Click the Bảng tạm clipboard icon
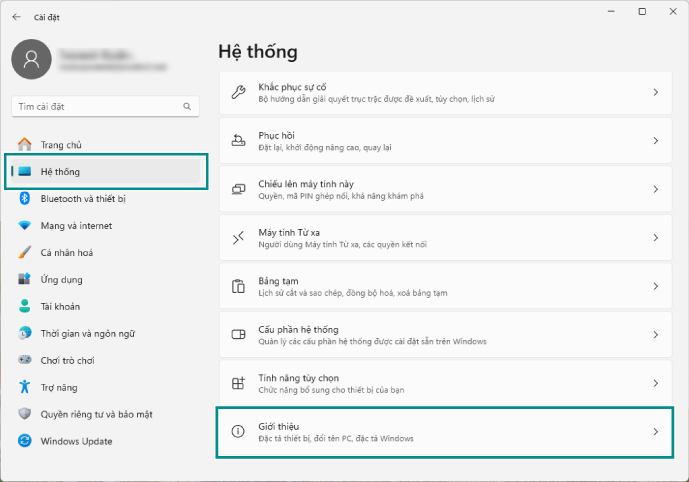Image resolution: width=689 pixels, height=482 pixels. coord(238,286)
